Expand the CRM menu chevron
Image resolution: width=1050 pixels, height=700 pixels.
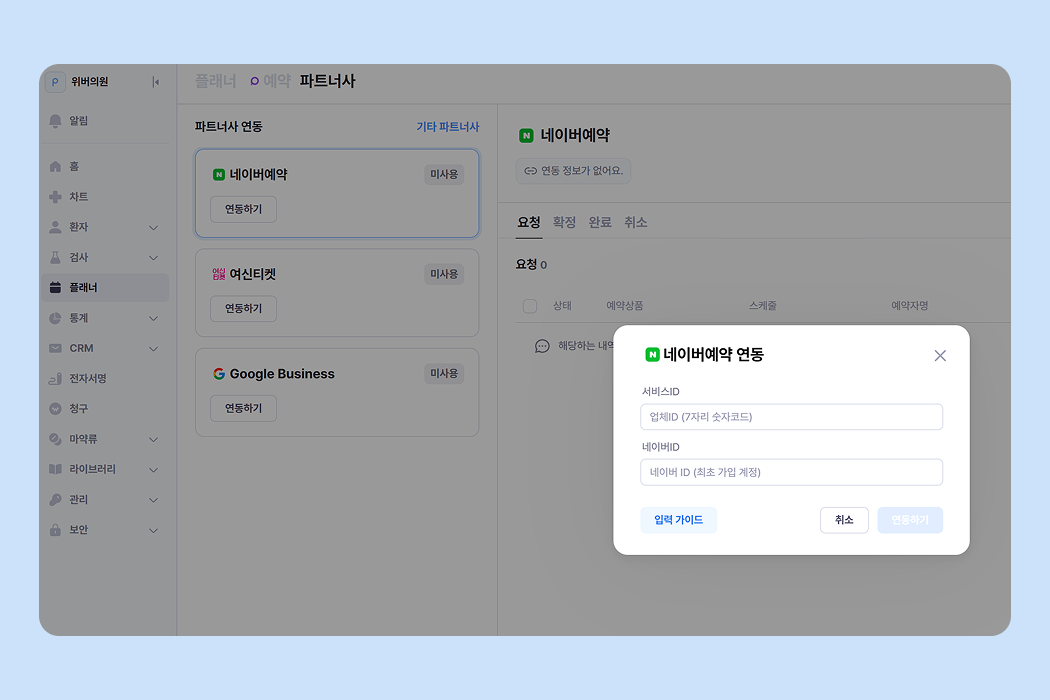tap(153, 349)
